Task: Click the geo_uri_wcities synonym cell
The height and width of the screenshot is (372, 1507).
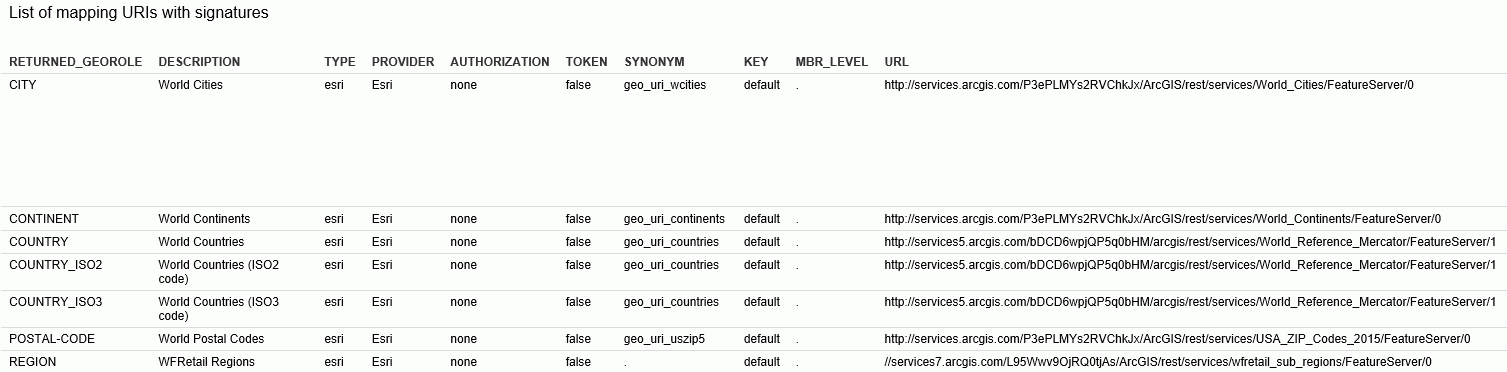Action: [665, 85]
